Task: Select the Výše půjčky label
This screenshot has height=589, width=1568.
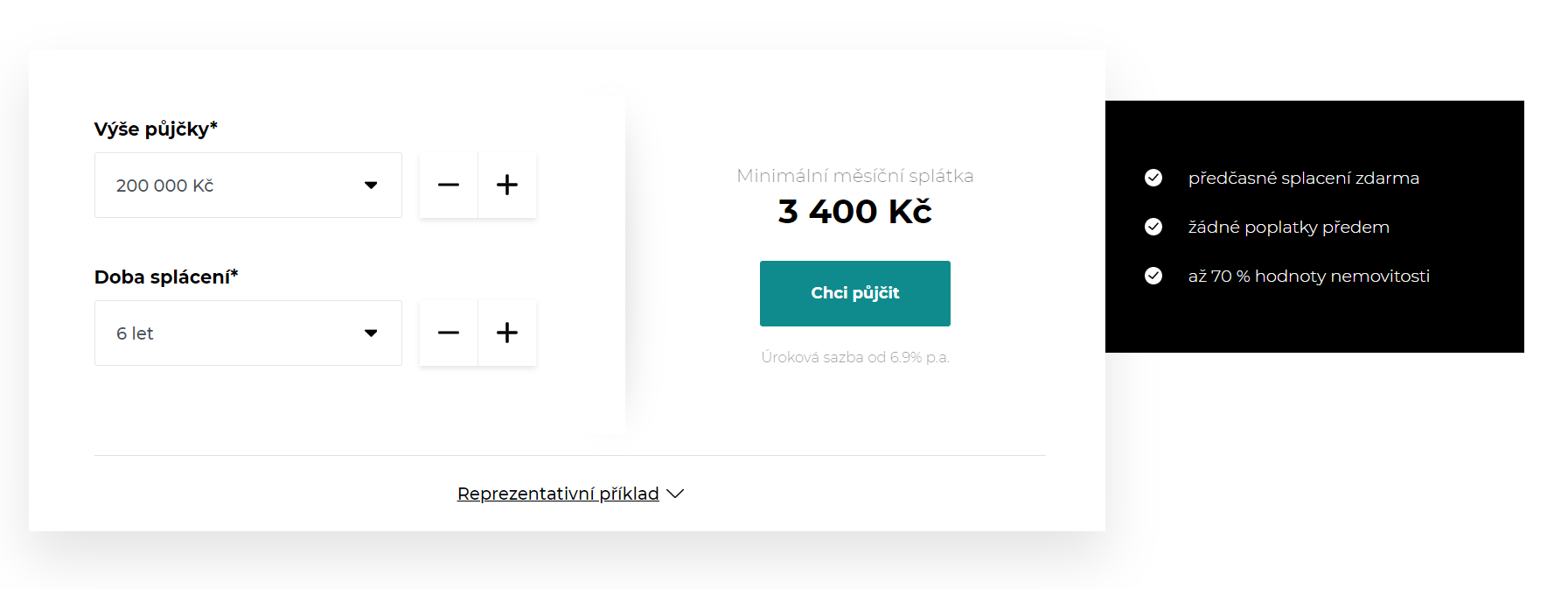Action: 156,129
